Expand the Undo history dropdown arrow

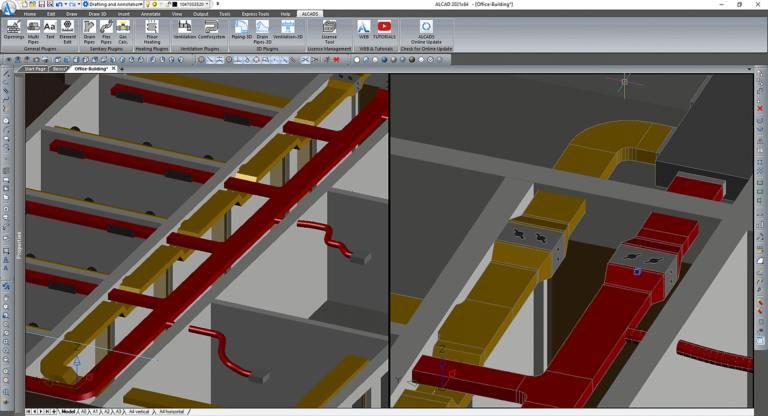(65, 4)
